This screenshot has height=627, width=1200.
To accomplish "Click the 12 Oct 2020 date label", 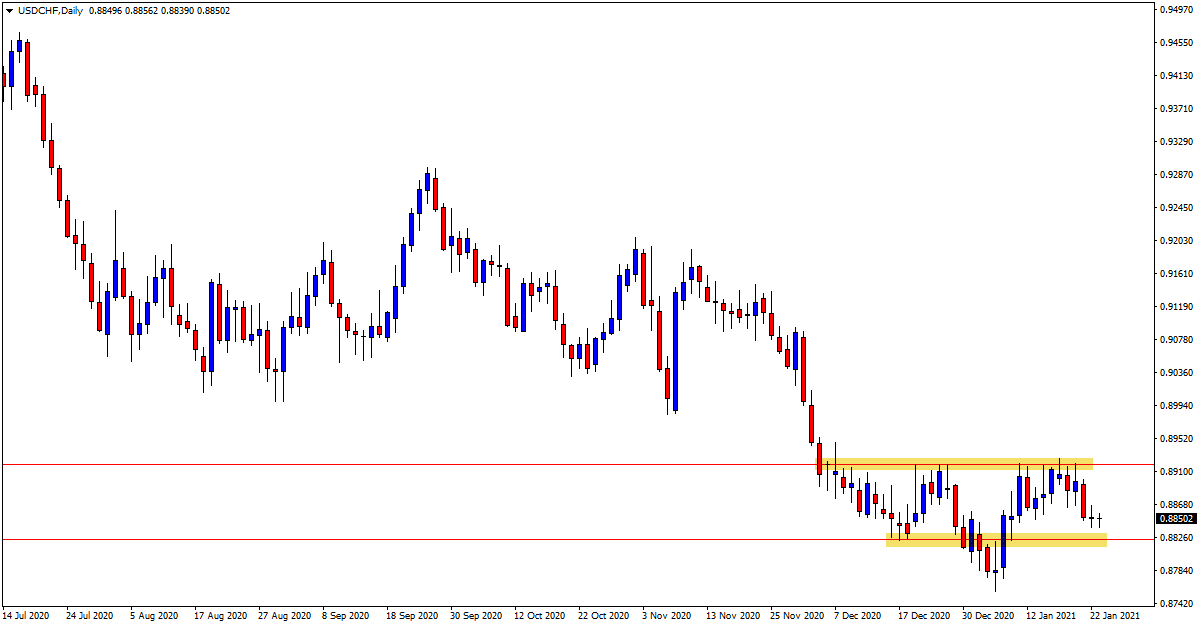I will pyautogui.click(x=538, y=616).
